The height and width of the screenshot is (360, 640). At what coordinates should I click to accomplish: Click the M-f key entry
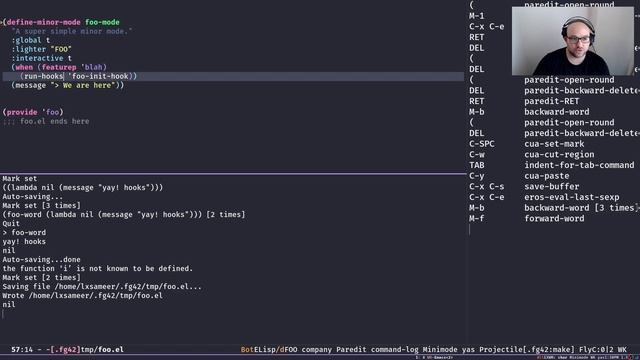point(476,219)
